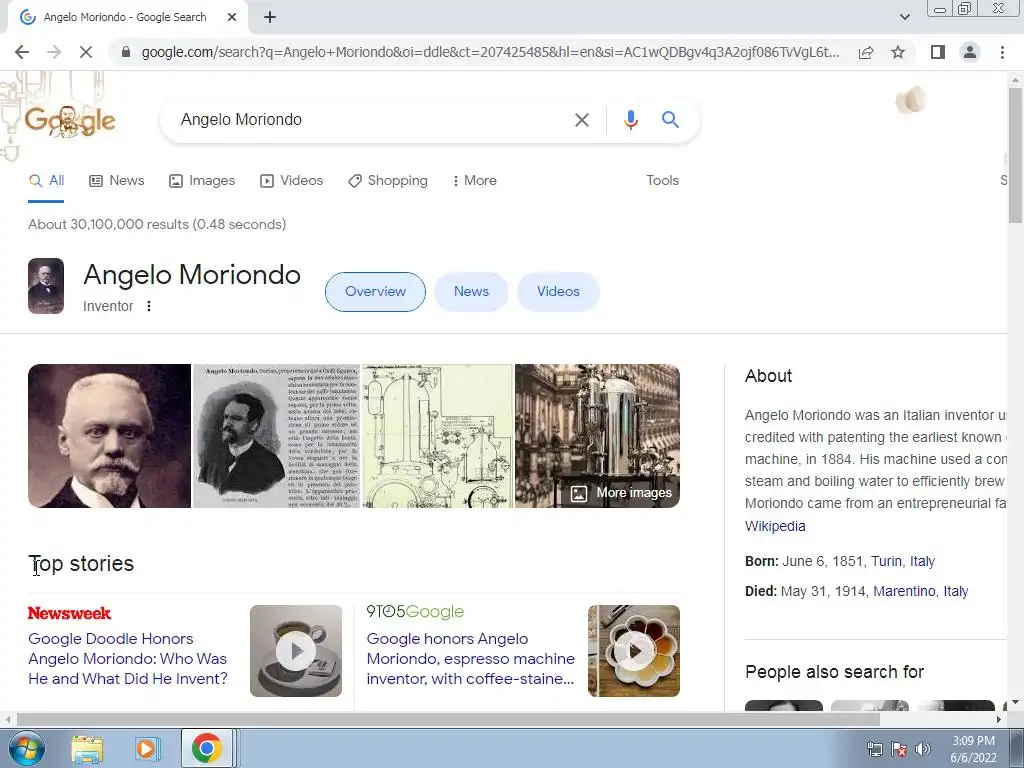
Task: Open Chrome three-dot menu
Action: tap(1002, 52)
